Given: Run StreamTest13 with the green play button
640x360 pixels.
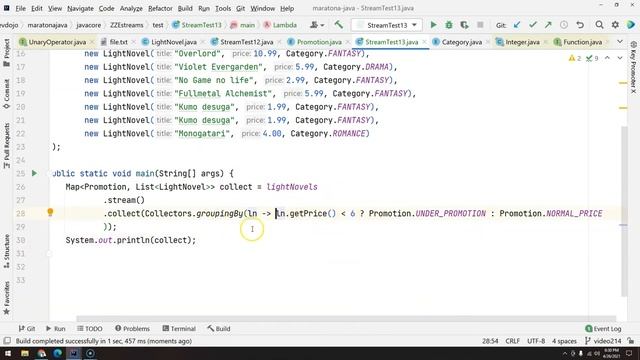Looking at the screenshot, I should pyautogui.click(x=433, y=25).
